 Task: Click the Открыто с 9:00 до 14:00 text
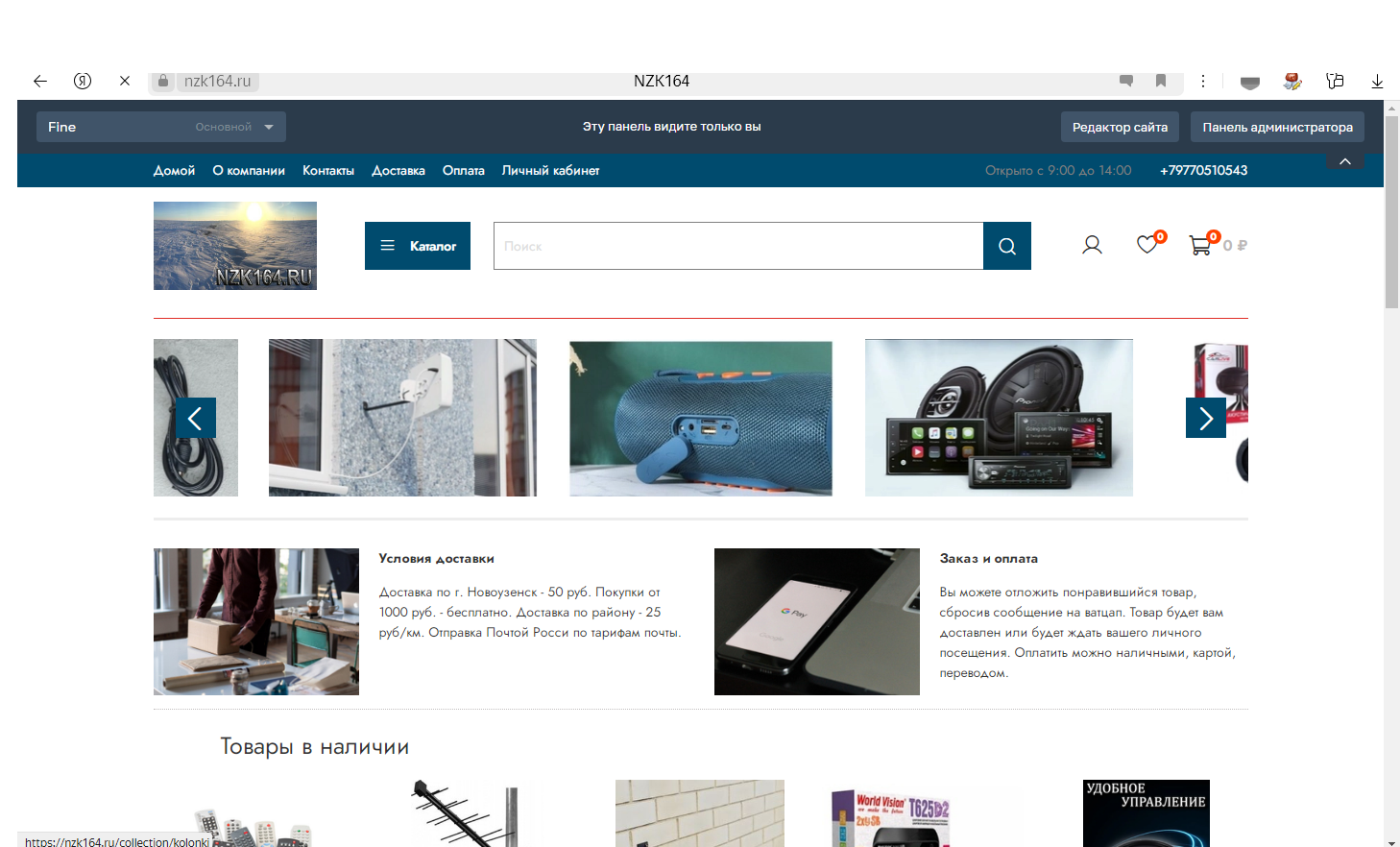(1058, 170)
